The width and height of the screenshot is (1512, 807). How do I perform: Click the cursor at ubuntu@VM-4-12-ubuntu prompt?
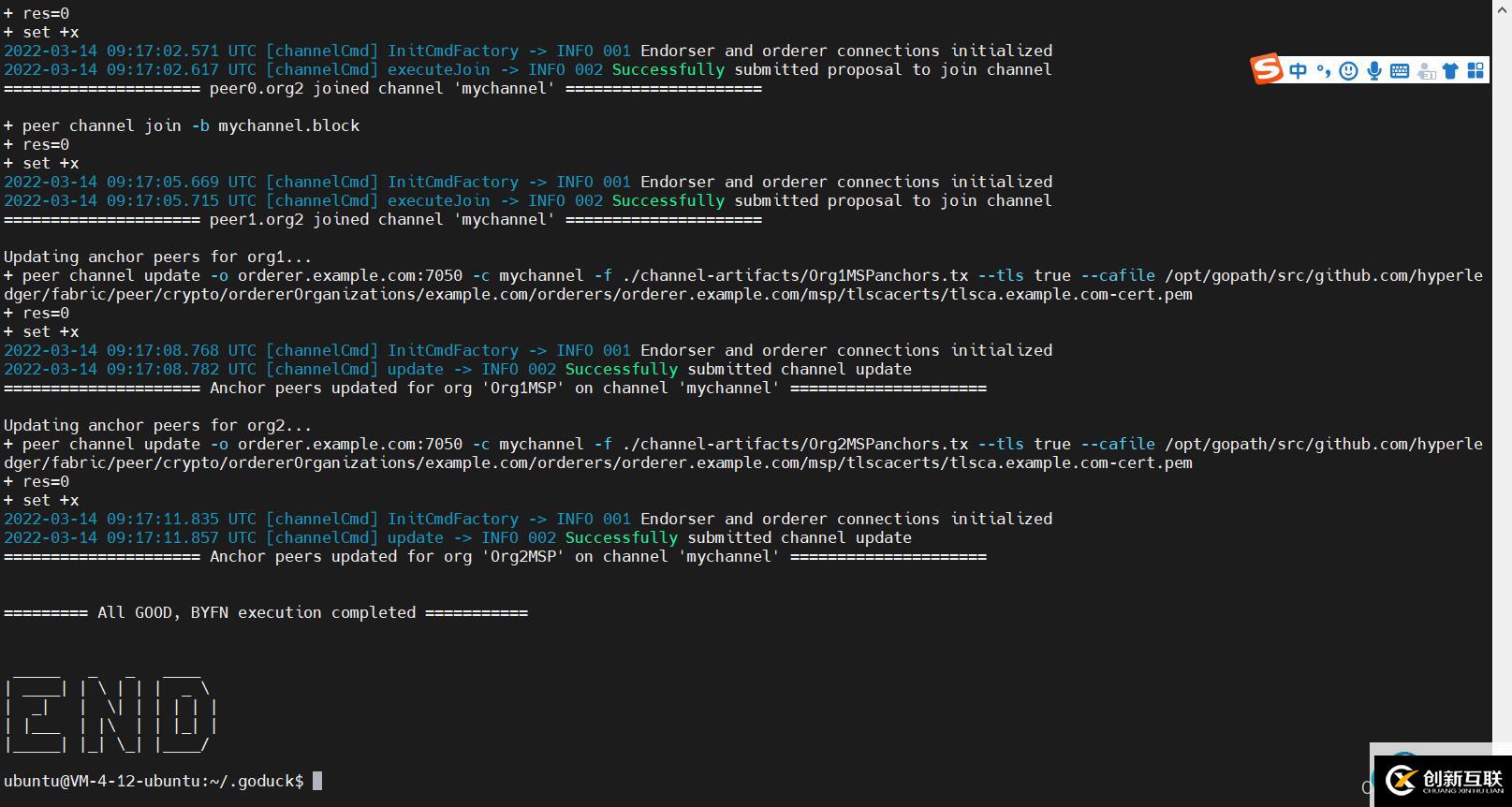[x=317, y=781]
